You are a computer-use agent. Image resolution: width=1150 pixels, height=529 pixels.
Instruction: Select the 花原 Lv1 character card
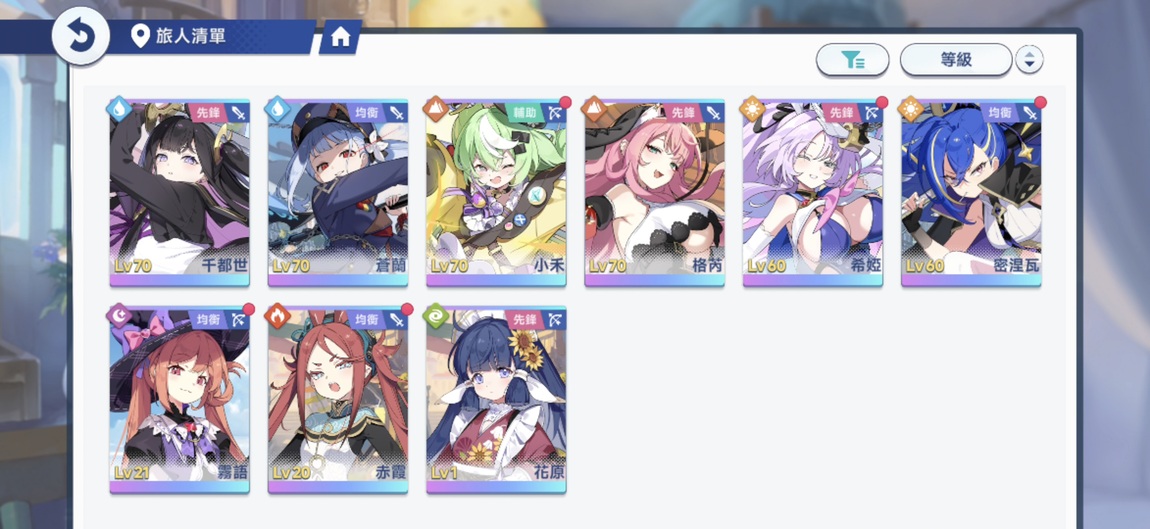point(497,400)
